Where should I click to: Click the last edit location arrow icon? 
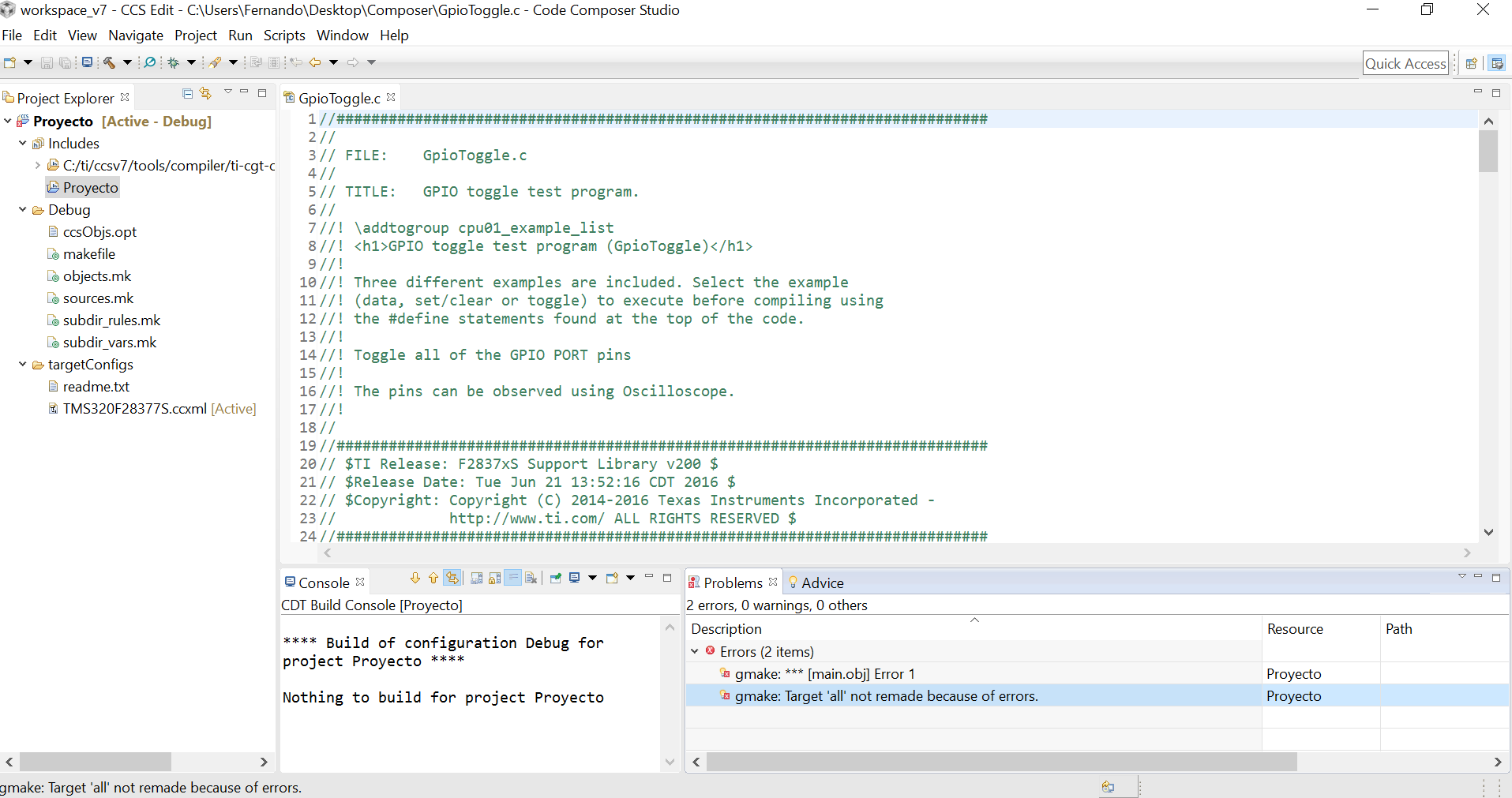[296, 62]
